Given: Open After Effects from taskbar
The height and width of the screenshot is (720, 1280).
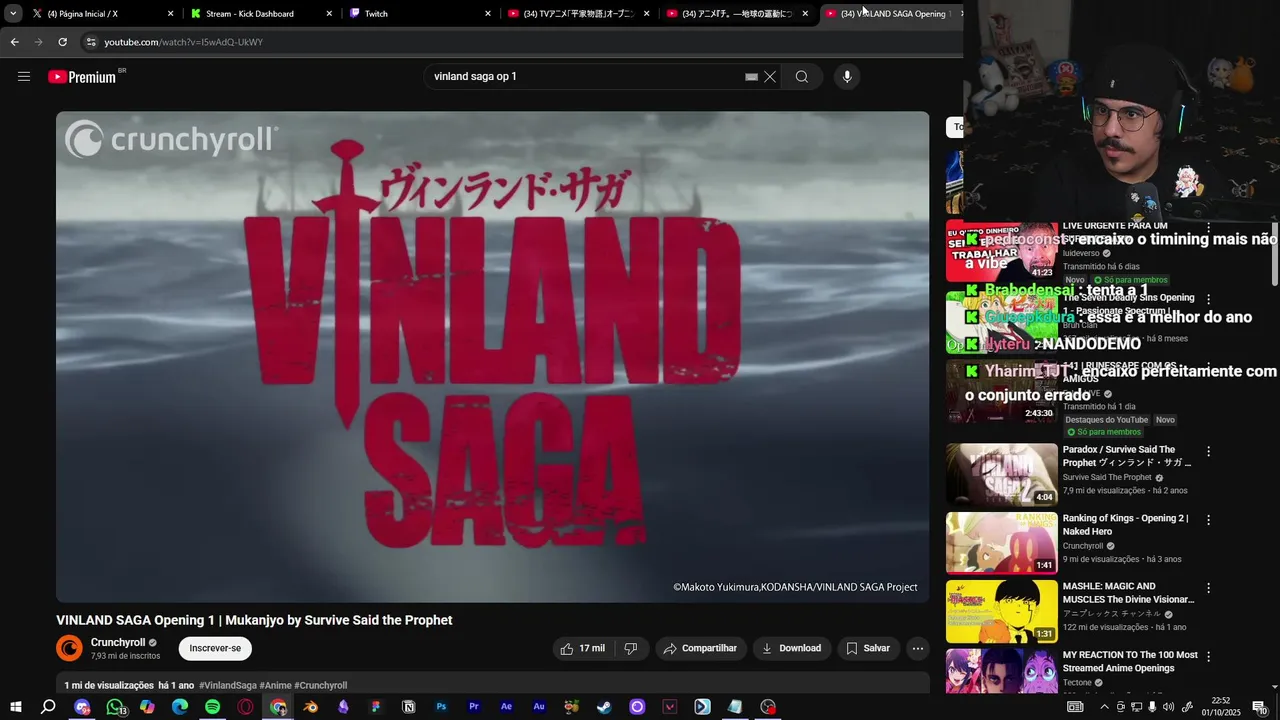Looking at the screenshot, I should coord(506,707).
